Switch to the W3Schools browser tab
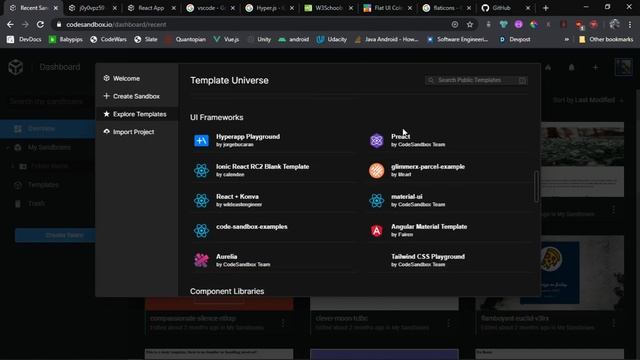 [329, 8]
